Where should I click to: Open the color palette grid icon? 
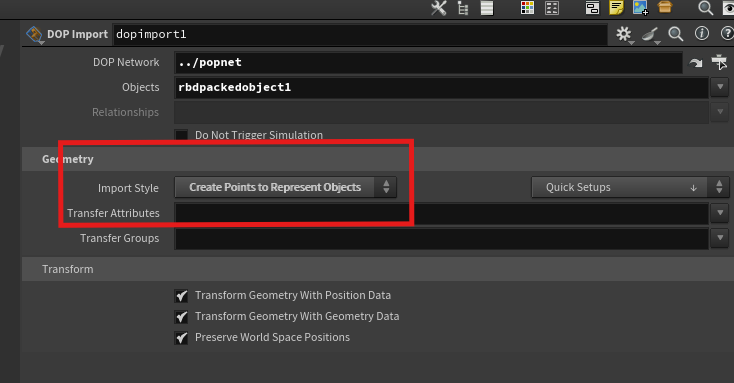click(528, 8)
